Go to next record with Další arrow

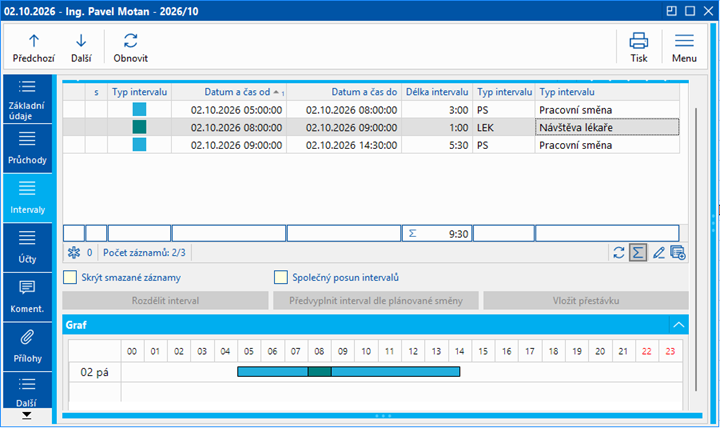click(81, 48)
